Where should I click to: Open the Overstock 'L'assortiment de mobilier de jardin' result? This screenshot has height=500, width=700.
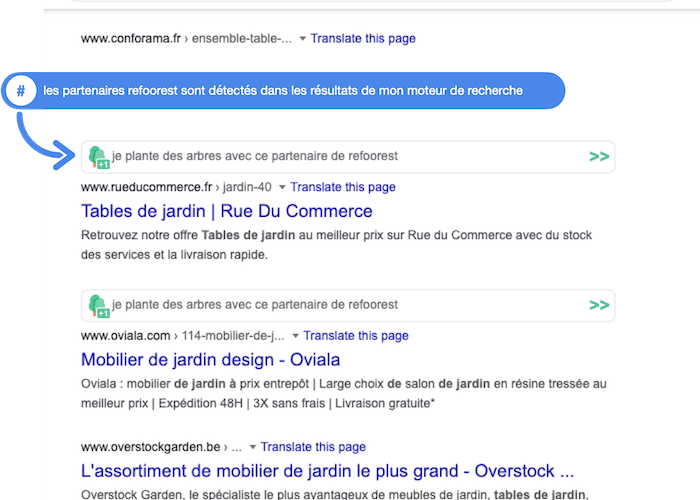328,471
